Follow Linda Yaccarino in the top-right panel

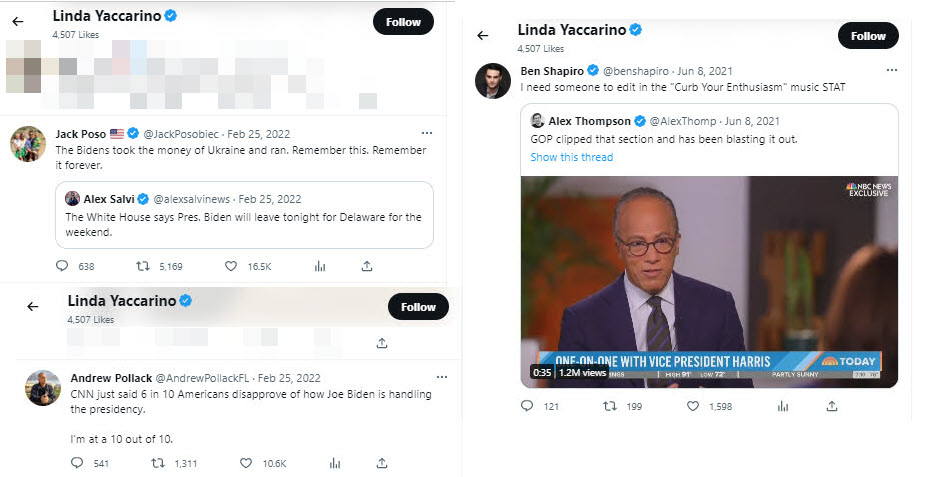[868, 36]
